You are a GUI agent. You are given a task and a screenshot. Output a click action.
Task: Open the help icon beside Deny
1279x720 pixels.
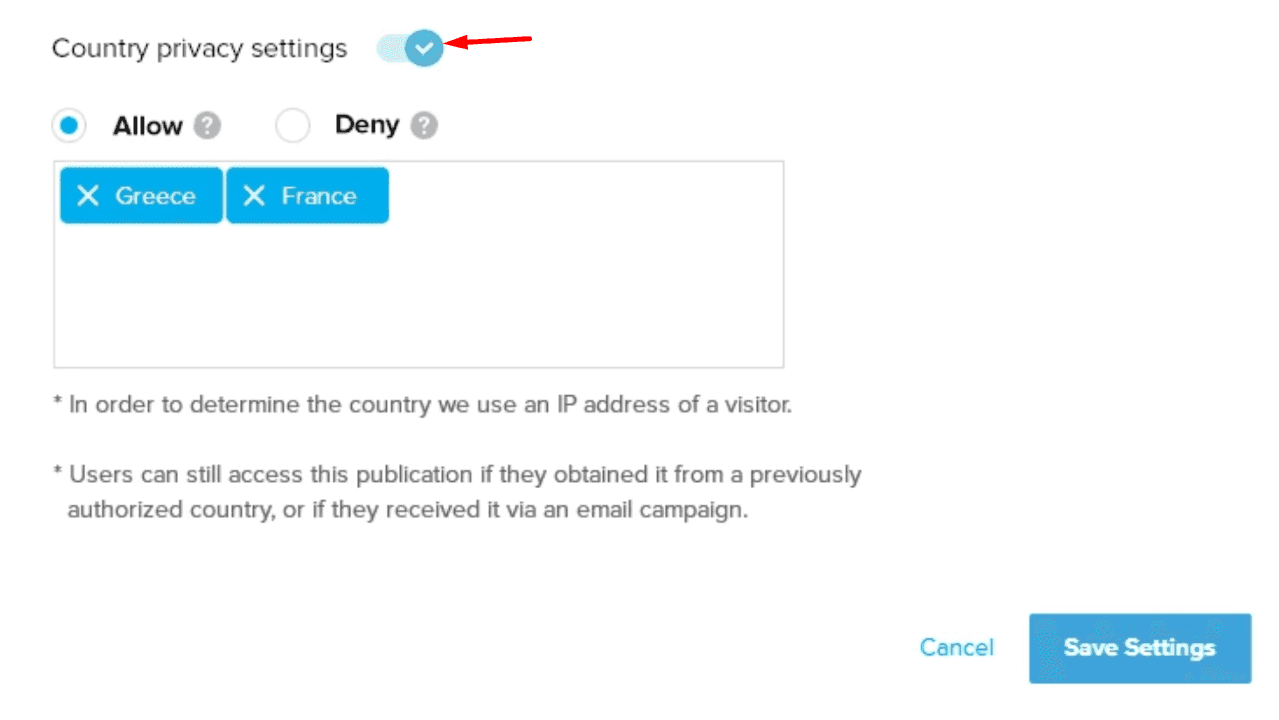pos(424,126)
